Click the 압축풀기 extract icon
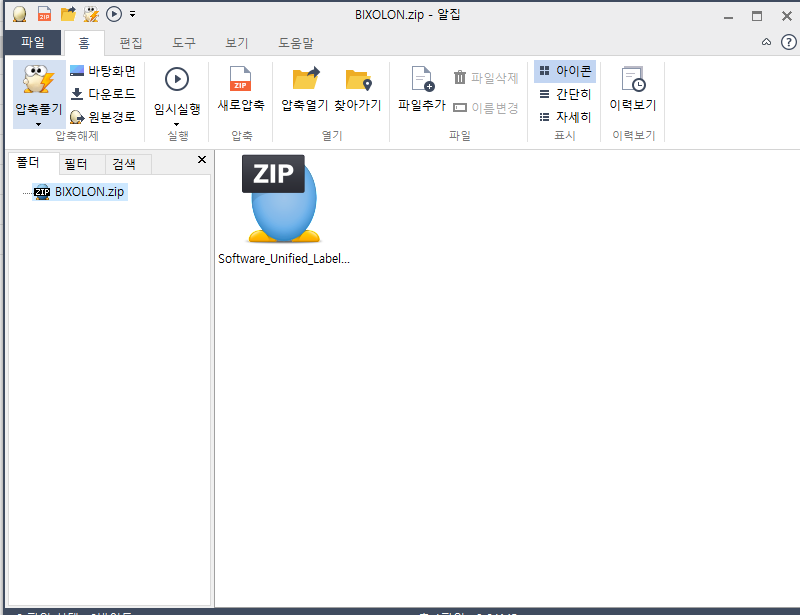This screenshot has width=800, height=615. point(39,80)
